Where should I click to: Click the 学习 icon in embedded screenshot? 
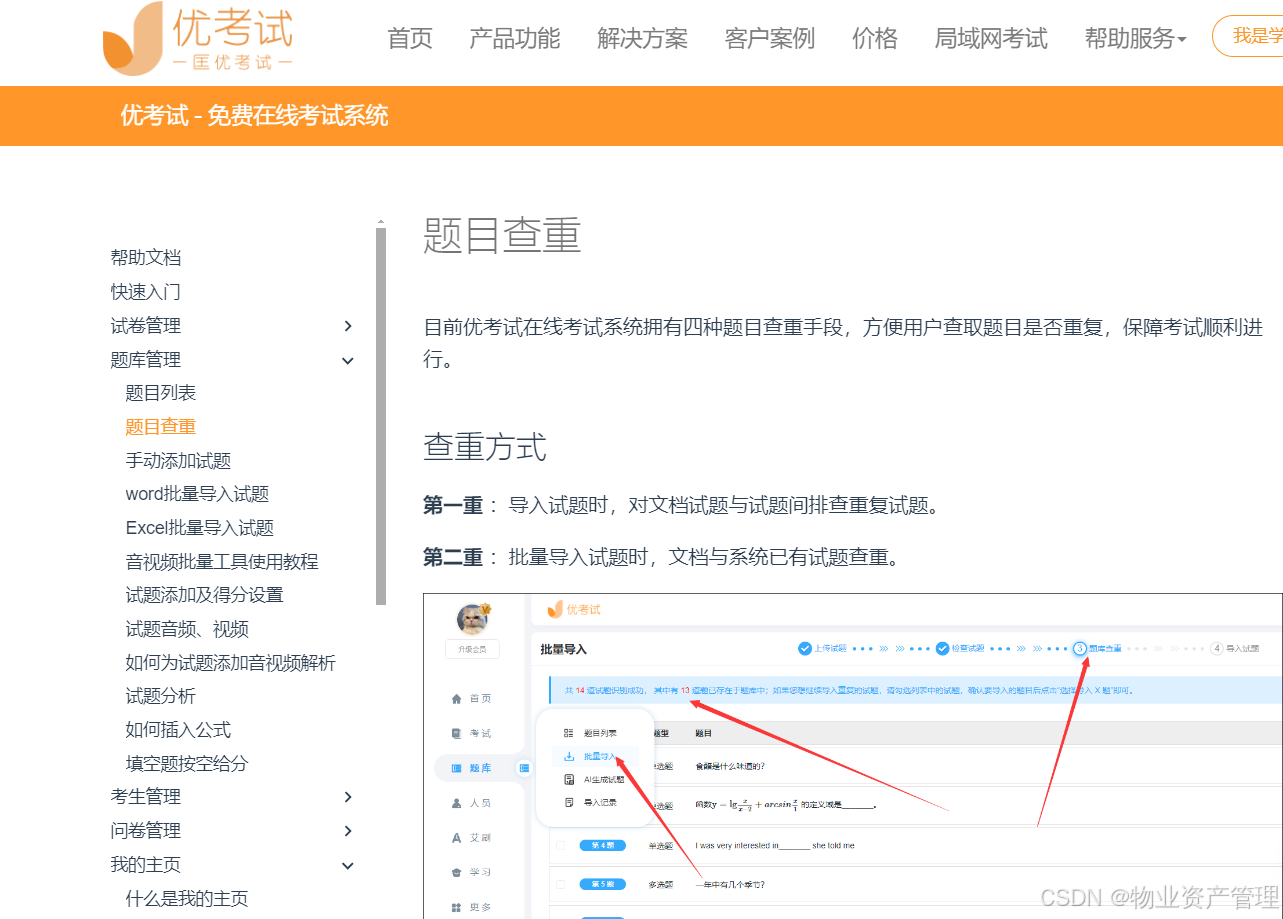(x=457, y=872)
